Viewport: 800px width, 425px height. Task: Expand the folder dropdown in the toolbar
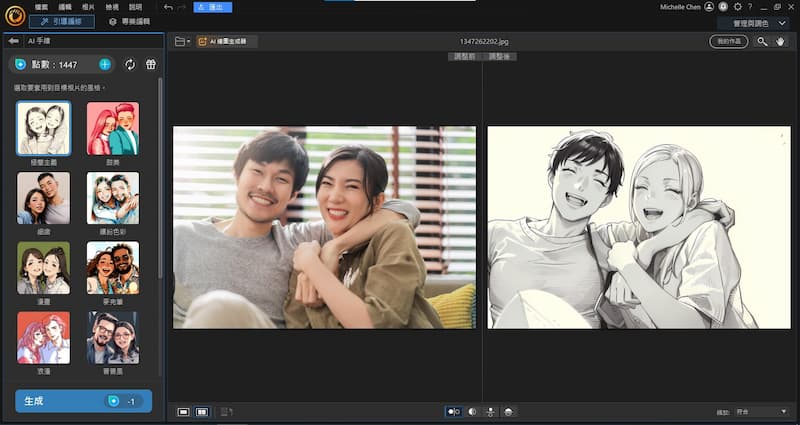point(181,42)
